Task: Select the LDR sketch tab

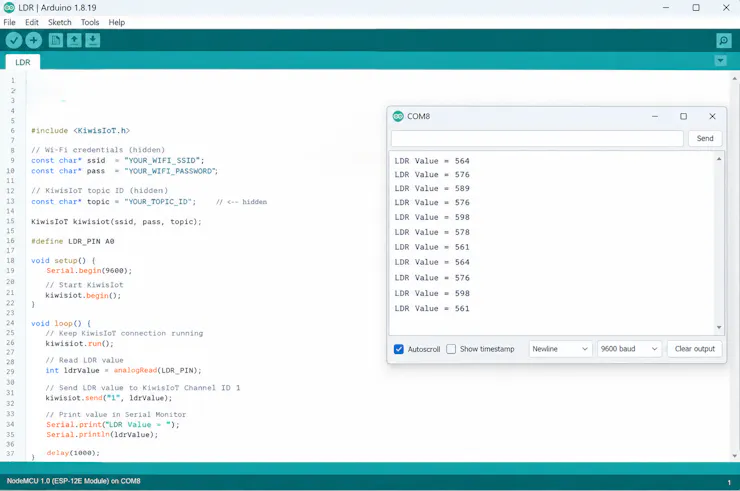Action: [23, 62]
